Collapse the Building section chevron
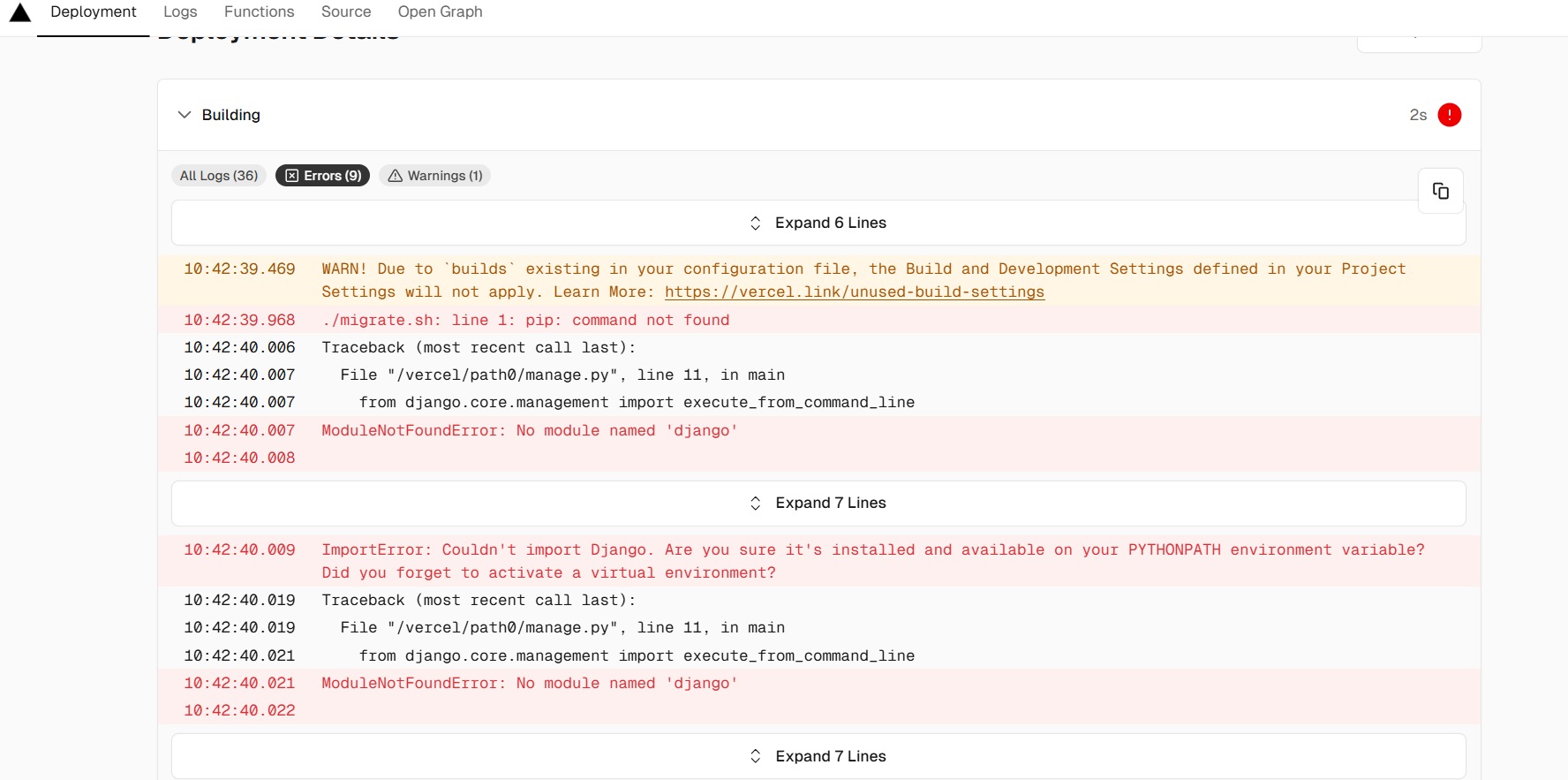 click(x=185, y=115)
